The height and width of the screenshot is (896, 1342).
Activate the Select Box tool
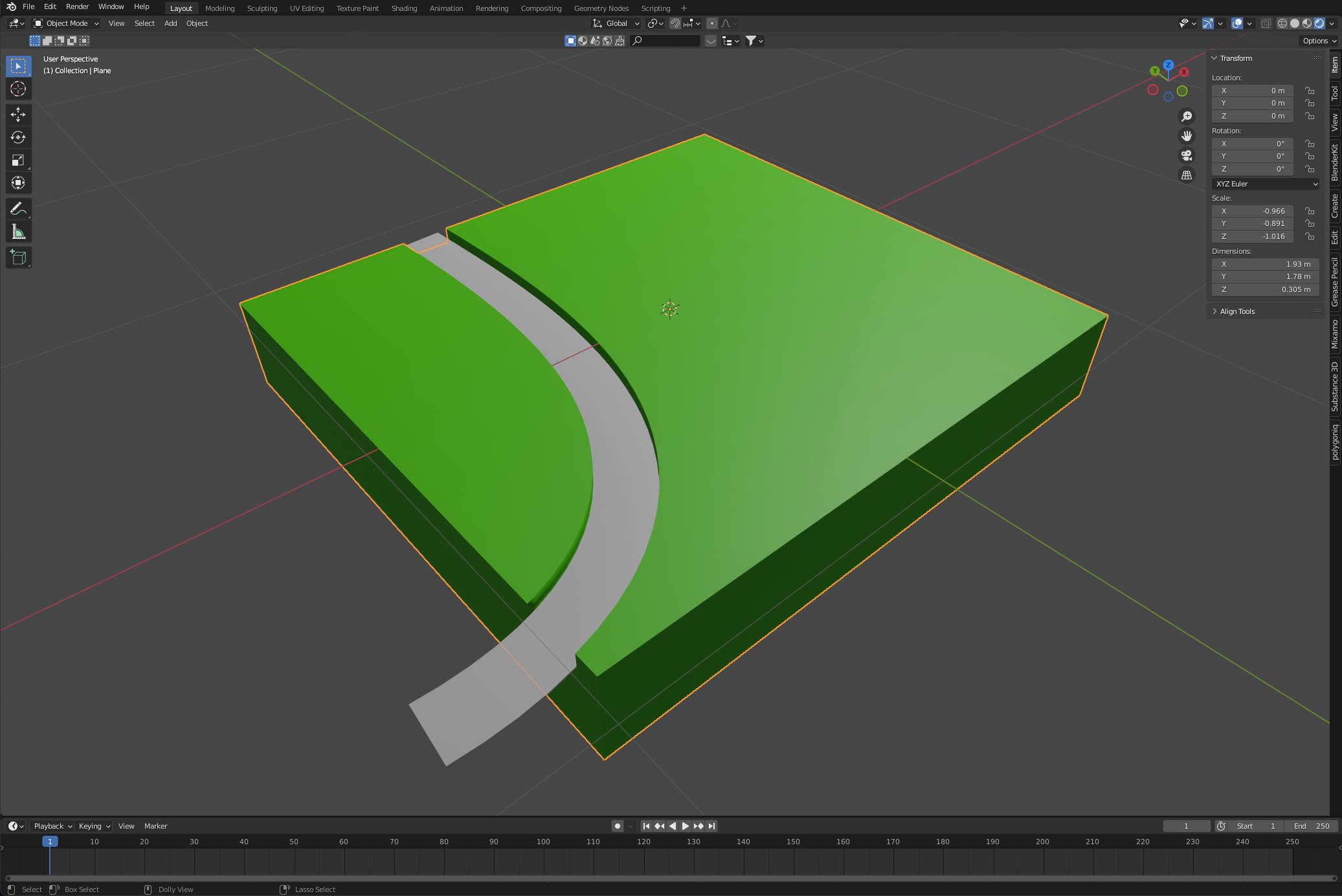(18, 66)
